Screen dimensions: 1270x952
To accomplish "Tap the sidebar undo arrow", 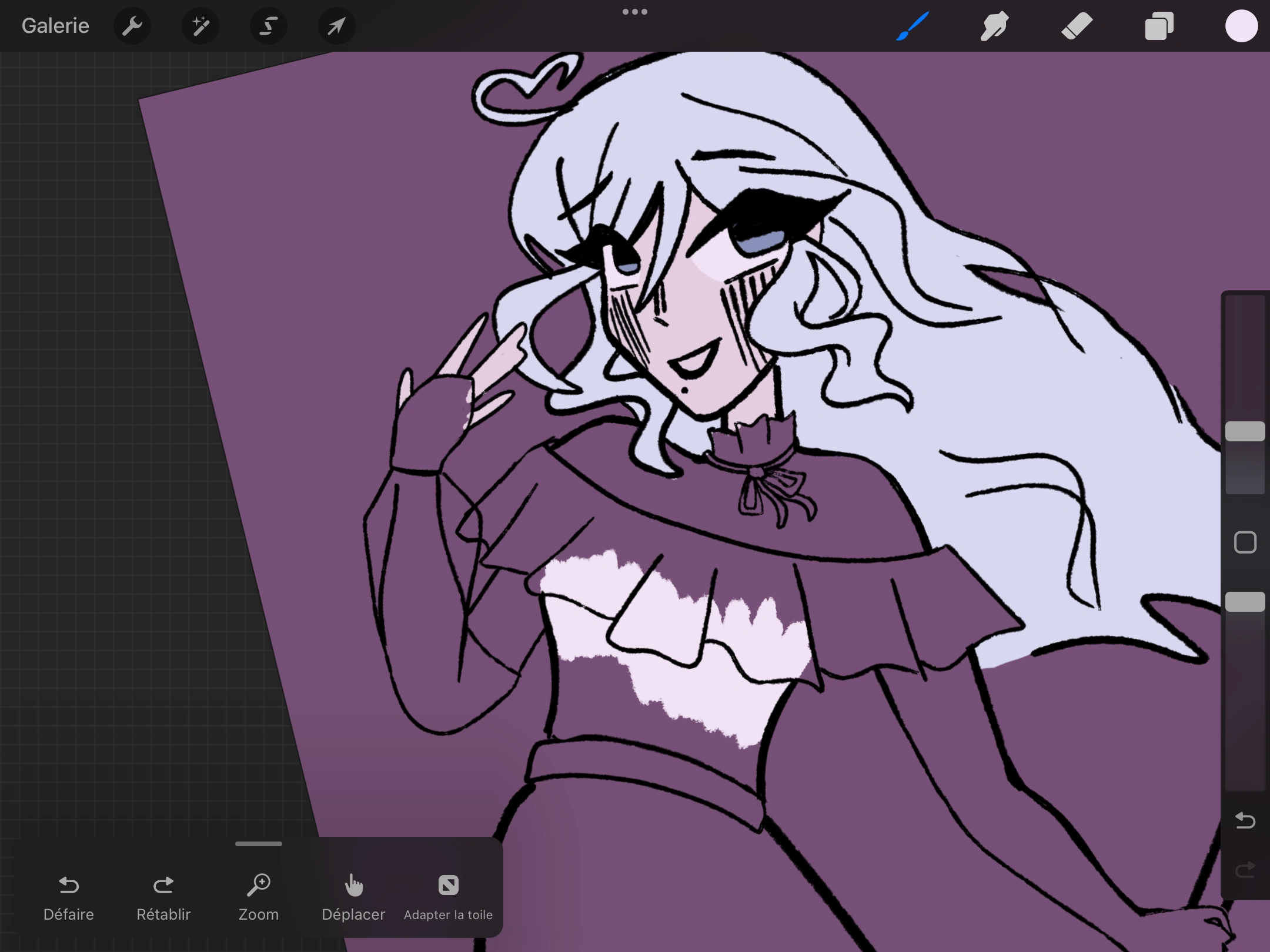I will [x=1245, y=820].
